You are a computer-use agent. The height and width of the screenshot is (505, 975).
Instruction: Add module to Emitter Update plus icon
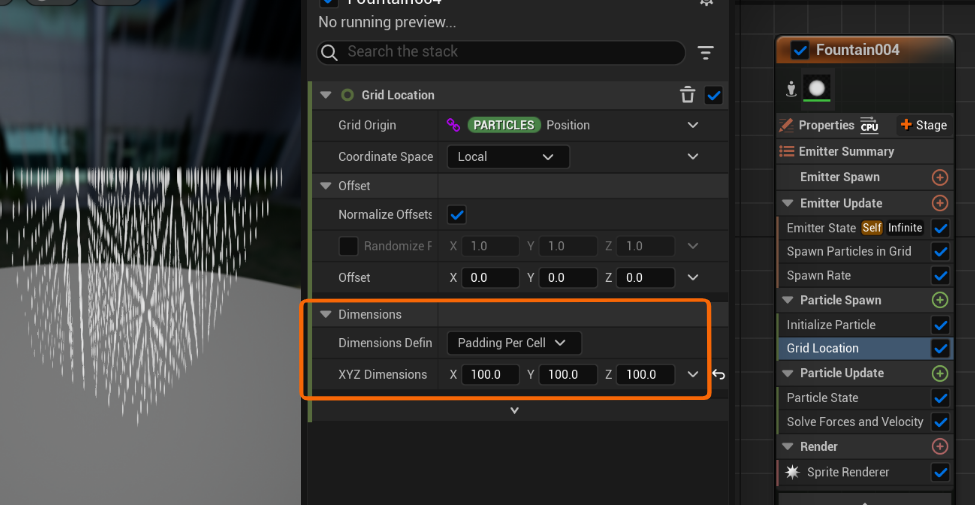(940, 203)
